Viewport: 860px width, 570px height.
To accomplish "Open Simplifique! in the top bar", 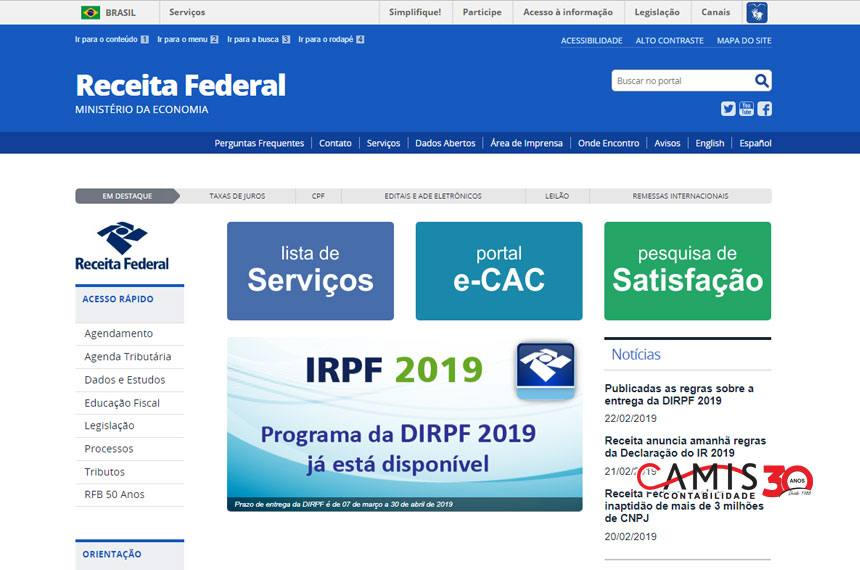I will pyautogui.click(x=415, y=12).
